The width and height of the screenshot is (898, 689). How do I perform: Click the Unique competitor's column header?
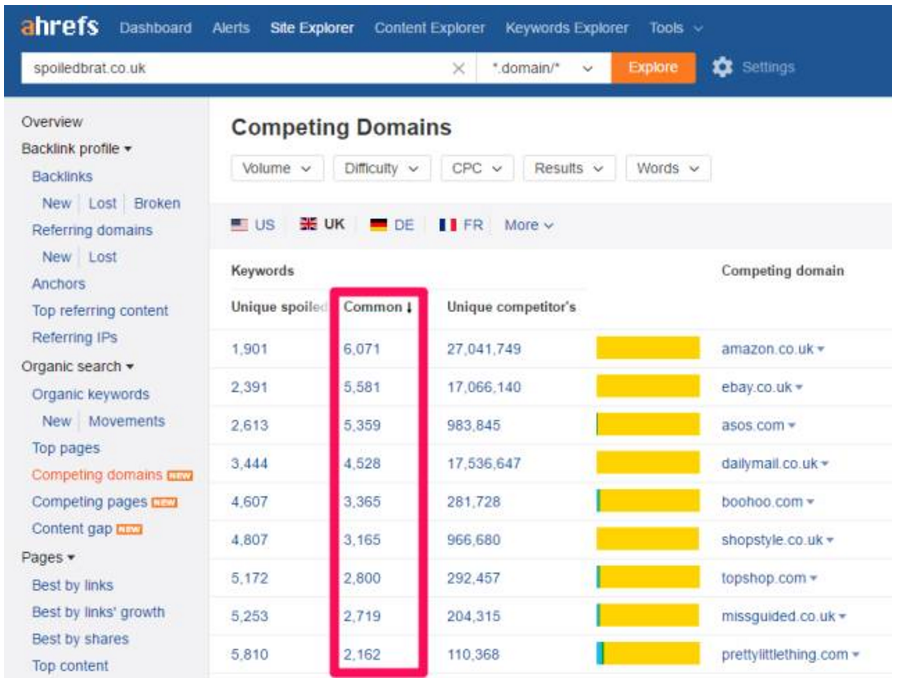[511, 308]
